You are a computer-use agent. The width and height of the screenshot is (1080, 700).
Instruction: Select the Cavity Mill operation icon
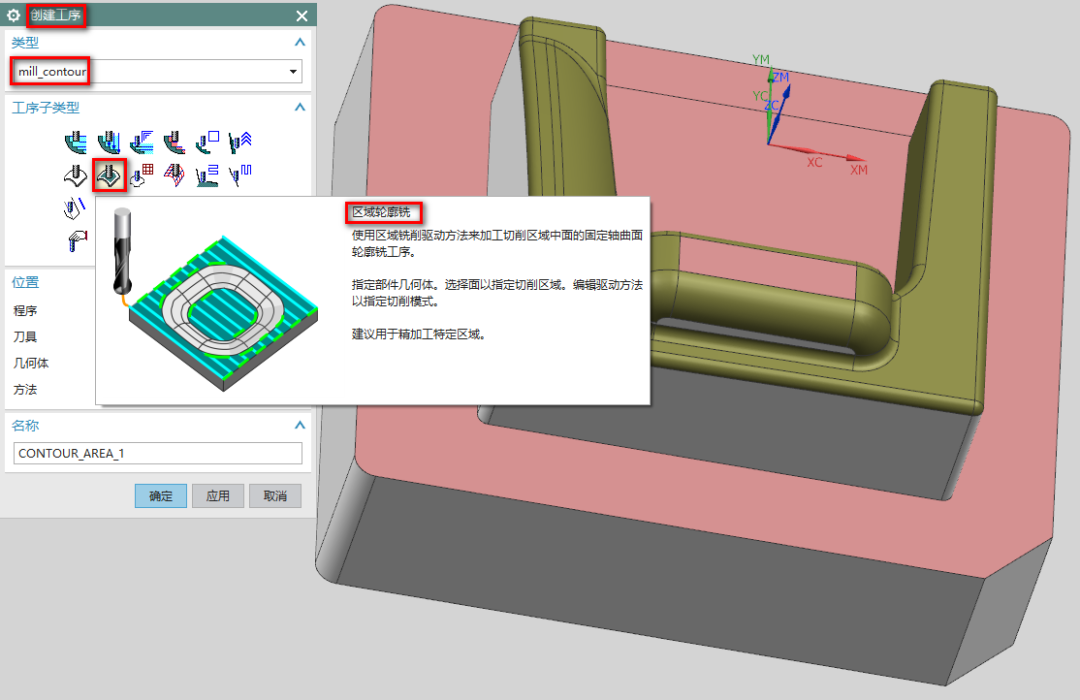[x=76, y=141]
